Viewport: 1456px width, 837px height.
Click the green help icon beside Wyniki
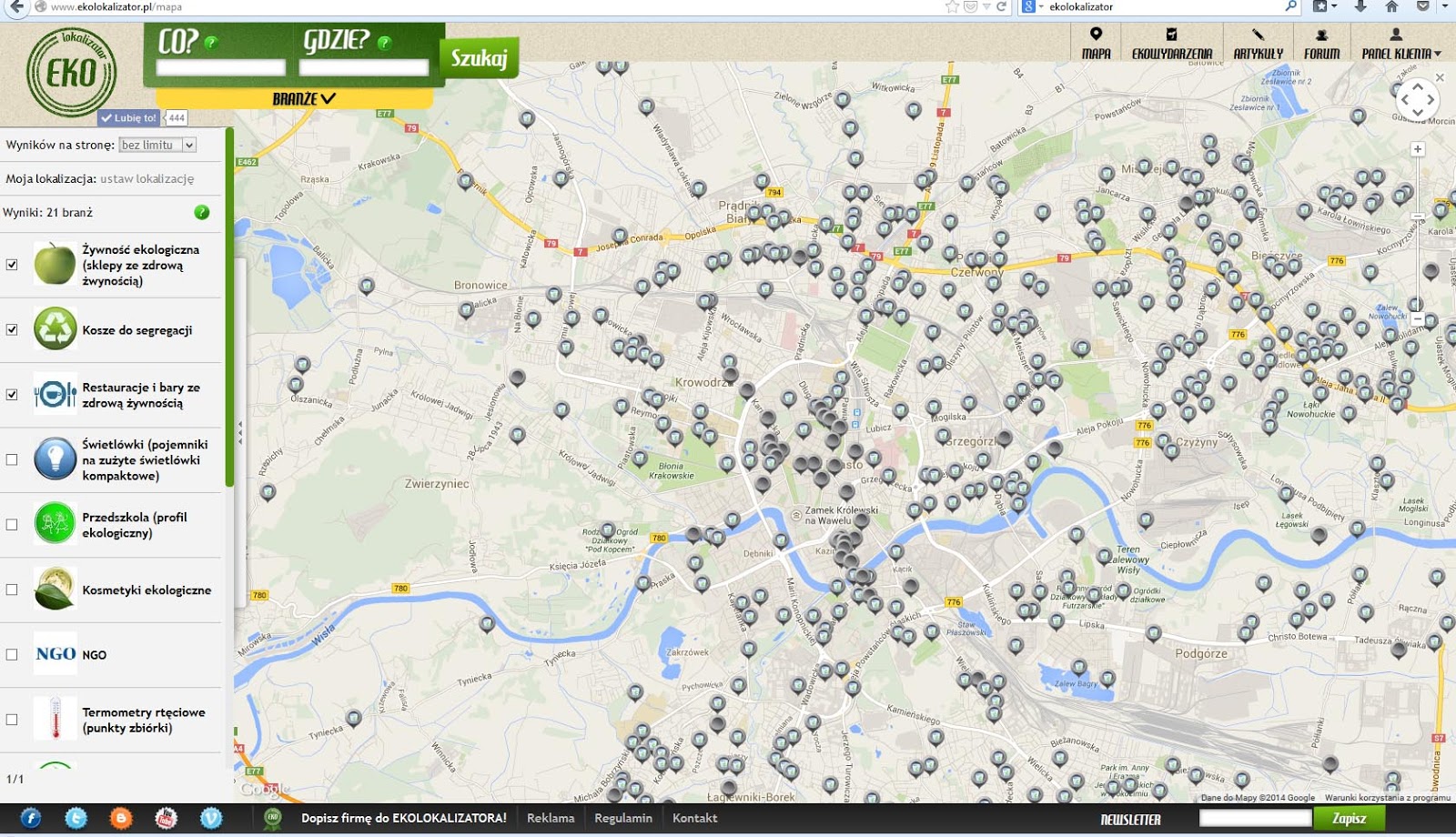pyautogui.click(x=202, y=212)
